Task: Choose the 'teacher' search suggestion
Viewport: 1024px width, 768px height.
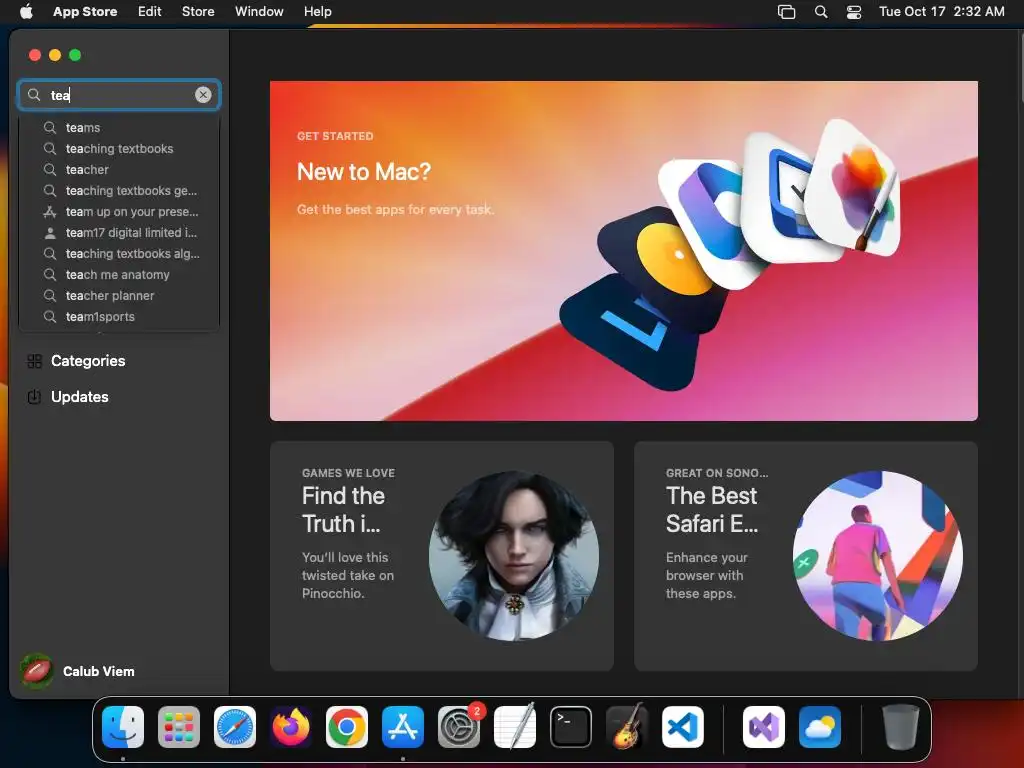Action: pyautogui.click(x=120, y=169)
